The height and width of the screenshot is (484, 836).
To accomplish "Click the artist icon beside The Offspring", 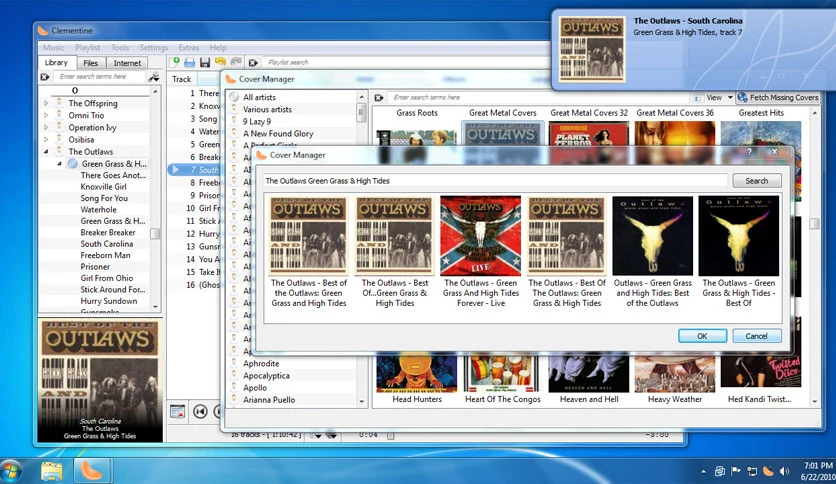I will 59,103.
